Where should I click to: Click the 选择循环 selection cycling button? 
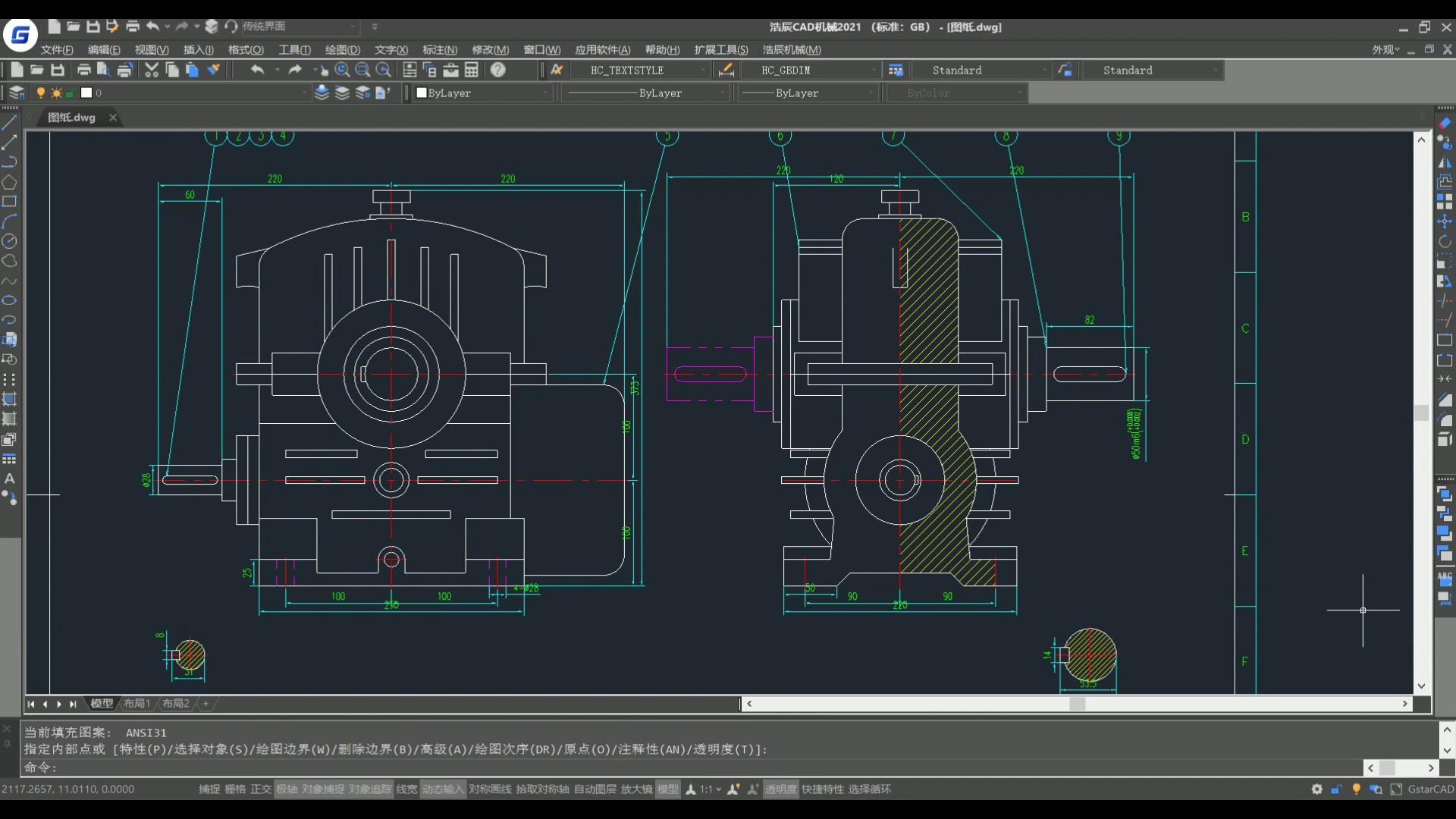pyautogui.click(x=869, y=789)
